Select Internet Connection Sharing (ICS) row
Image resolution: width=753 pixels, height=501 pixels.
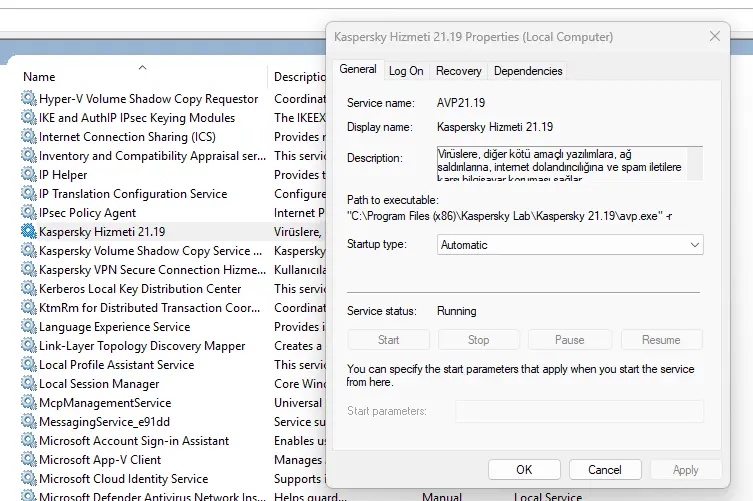coord(127,137)
